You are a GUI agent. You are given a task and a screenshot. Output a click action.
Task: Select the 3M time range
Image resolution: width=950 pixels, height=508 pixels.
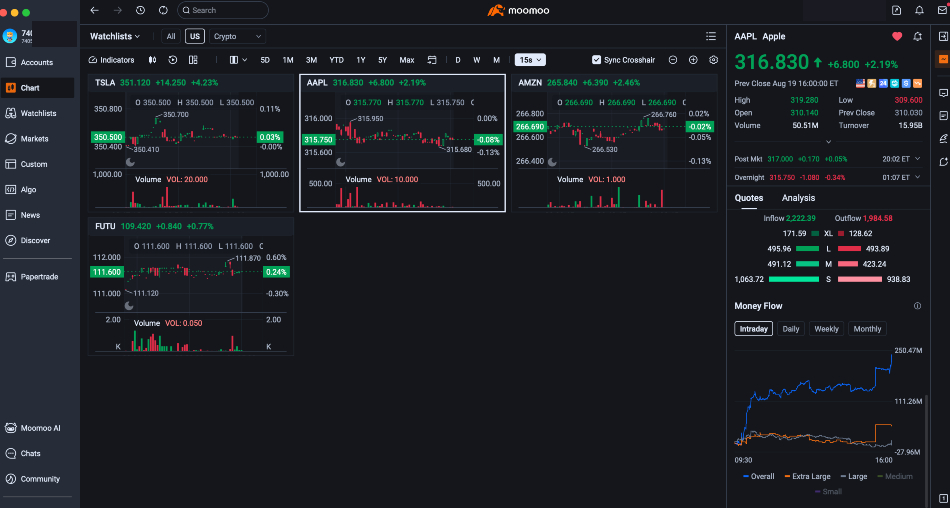pyautogui.click(x=311, y=60)
